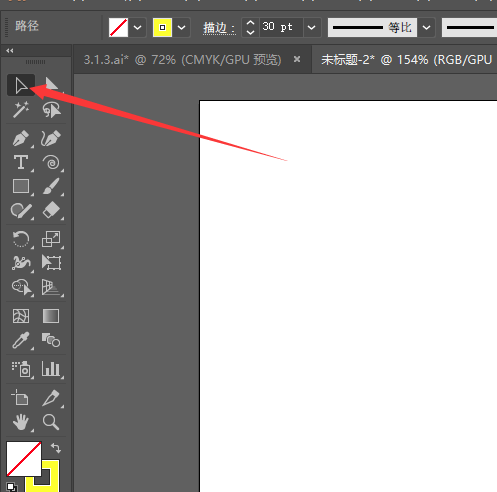This screenshot has height=492, width=497.
Task: Select the Paintbrush tool
Action: coord(51,186)
